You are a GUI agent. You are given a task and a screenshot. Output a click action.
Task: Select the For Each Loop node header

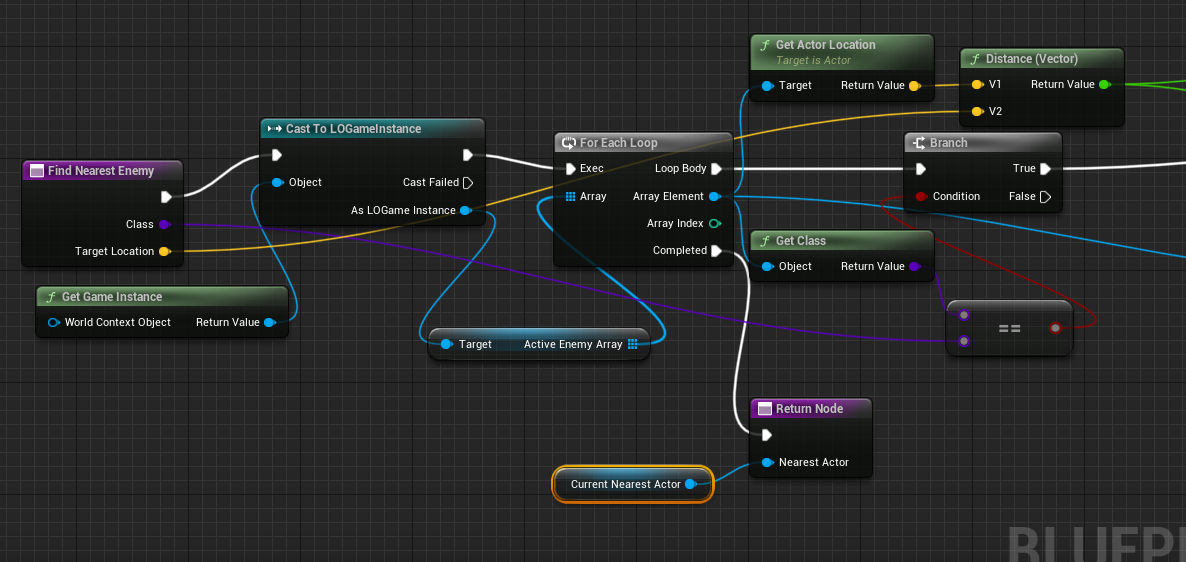[644, 143]
